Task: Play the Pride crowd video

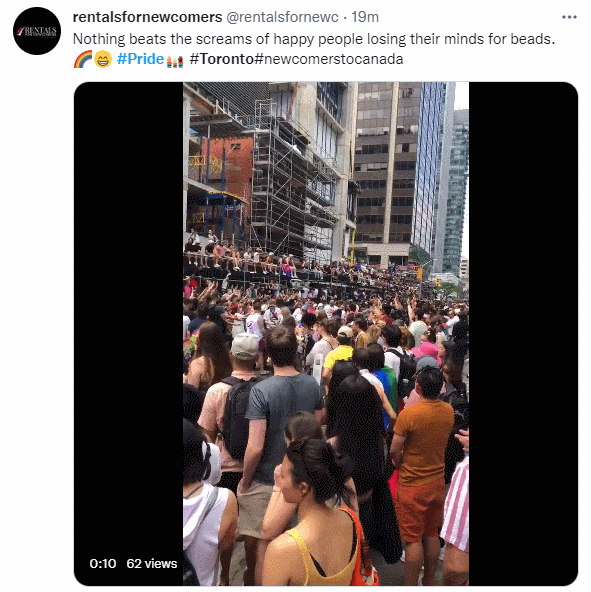Action: [326, 334]
